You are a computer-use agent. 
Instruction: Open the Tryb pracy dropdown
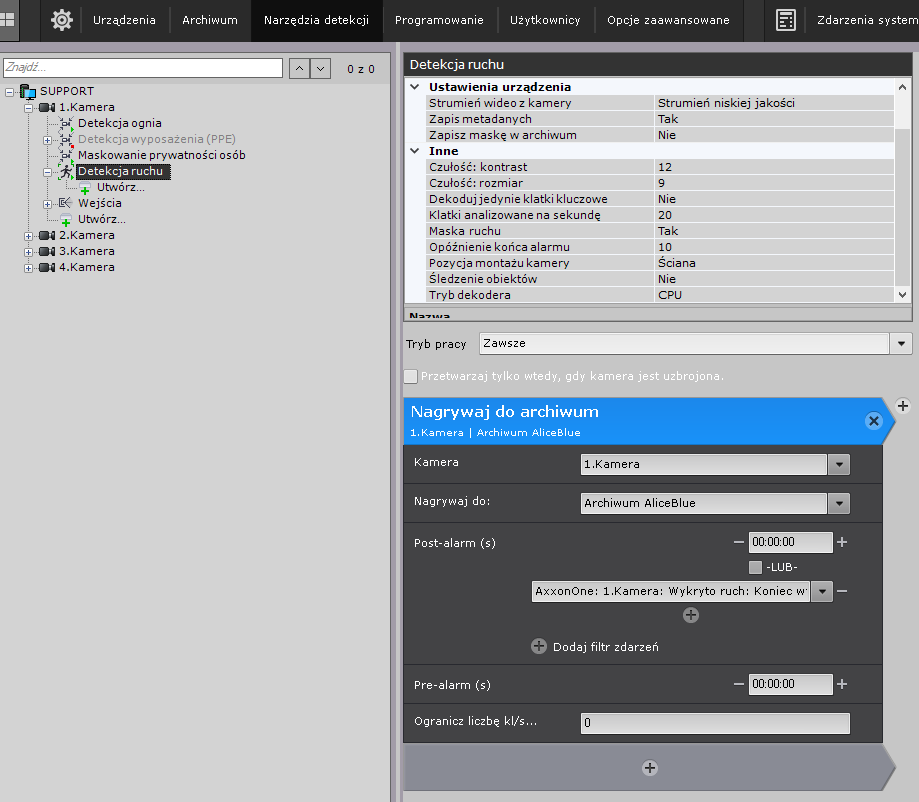pos(902,343)
